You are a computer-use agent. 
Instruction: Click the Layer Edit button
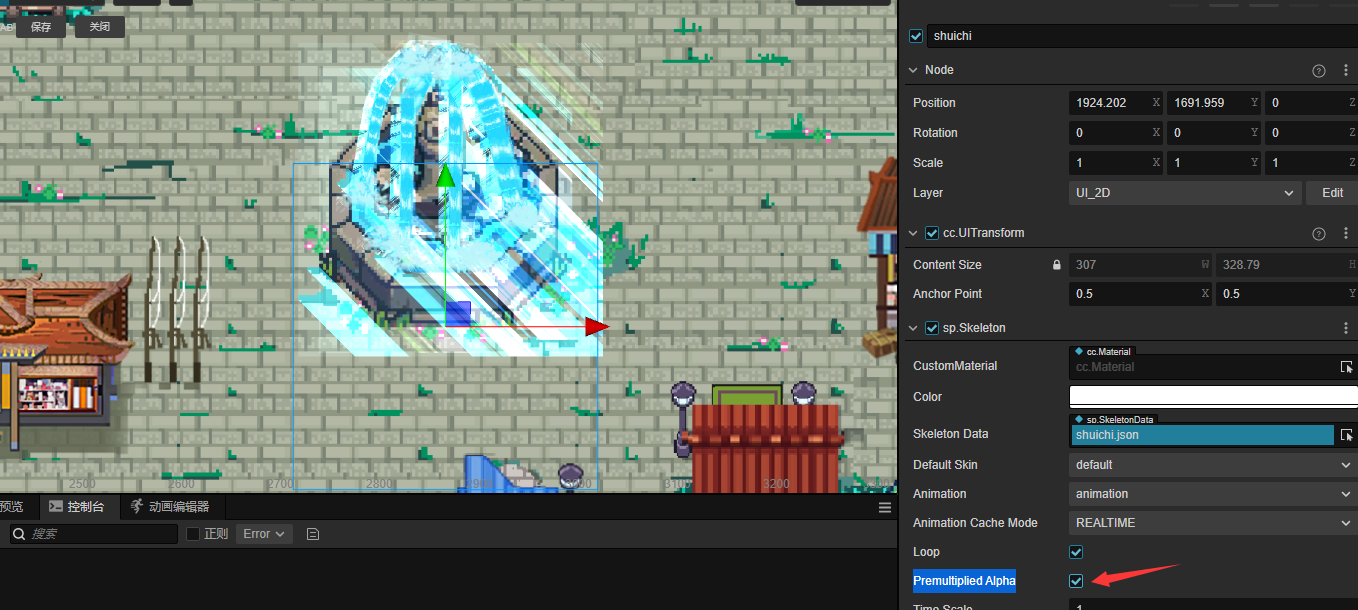tap(1332, 193)
